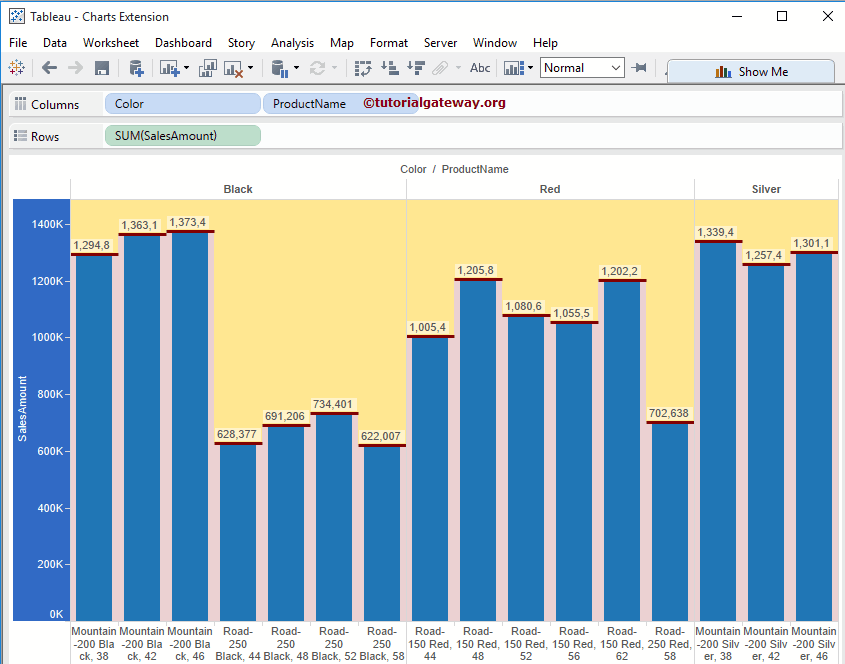Sort bars descending using toolbar icon
This screenshot has width=845, height=664.
[416, 68]
